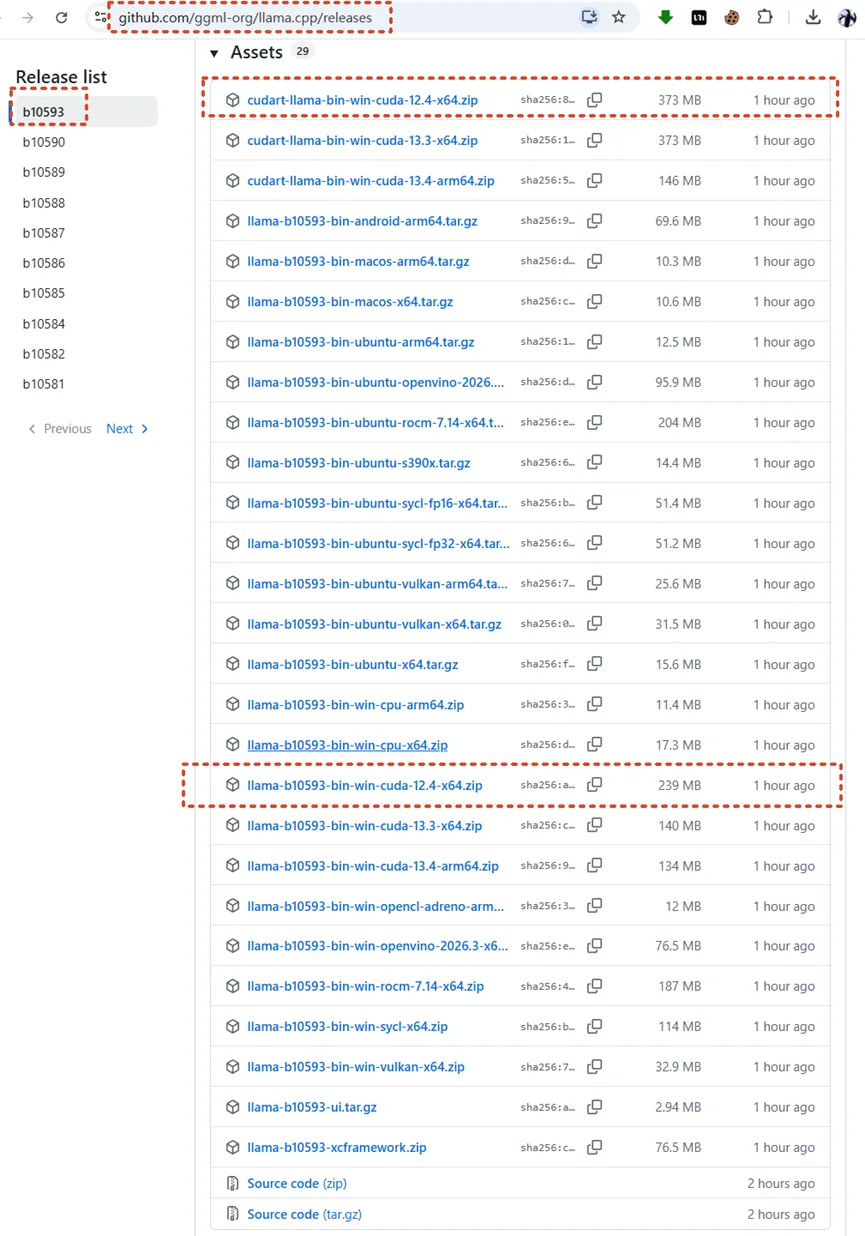Viewport: 865px width, 1236px height.
Task: Click the 239 MB size text
Action: coord(679,785)
